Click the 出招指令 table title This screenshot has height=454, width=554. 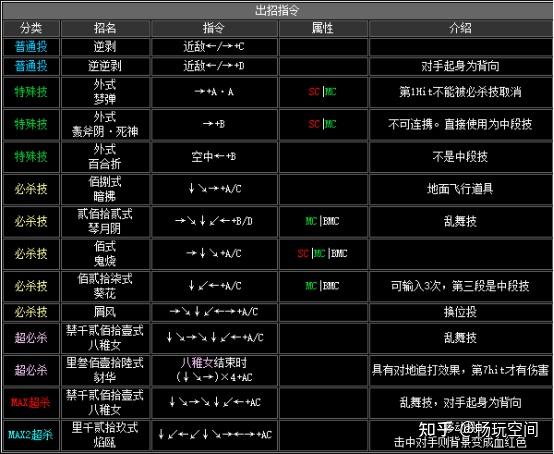click(277, 10)
